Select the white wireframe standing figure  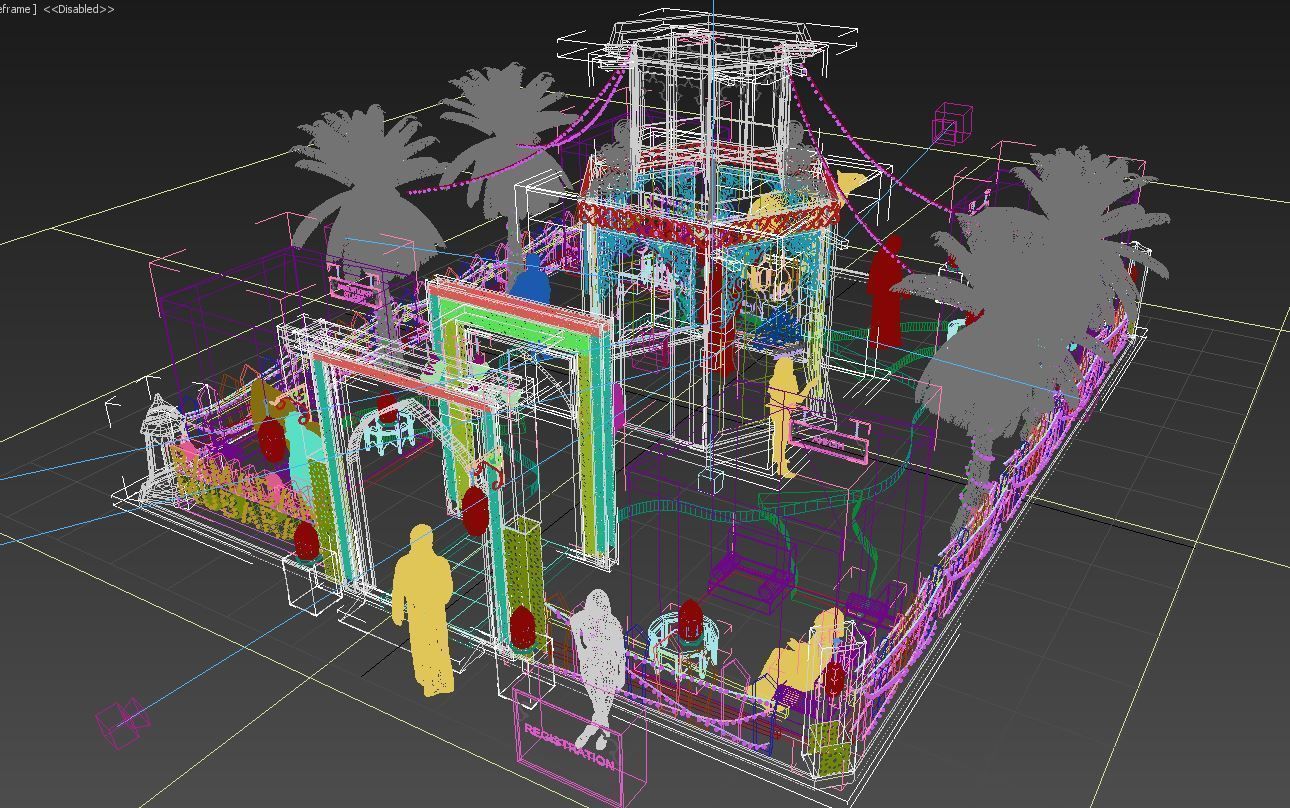(598, 667)
